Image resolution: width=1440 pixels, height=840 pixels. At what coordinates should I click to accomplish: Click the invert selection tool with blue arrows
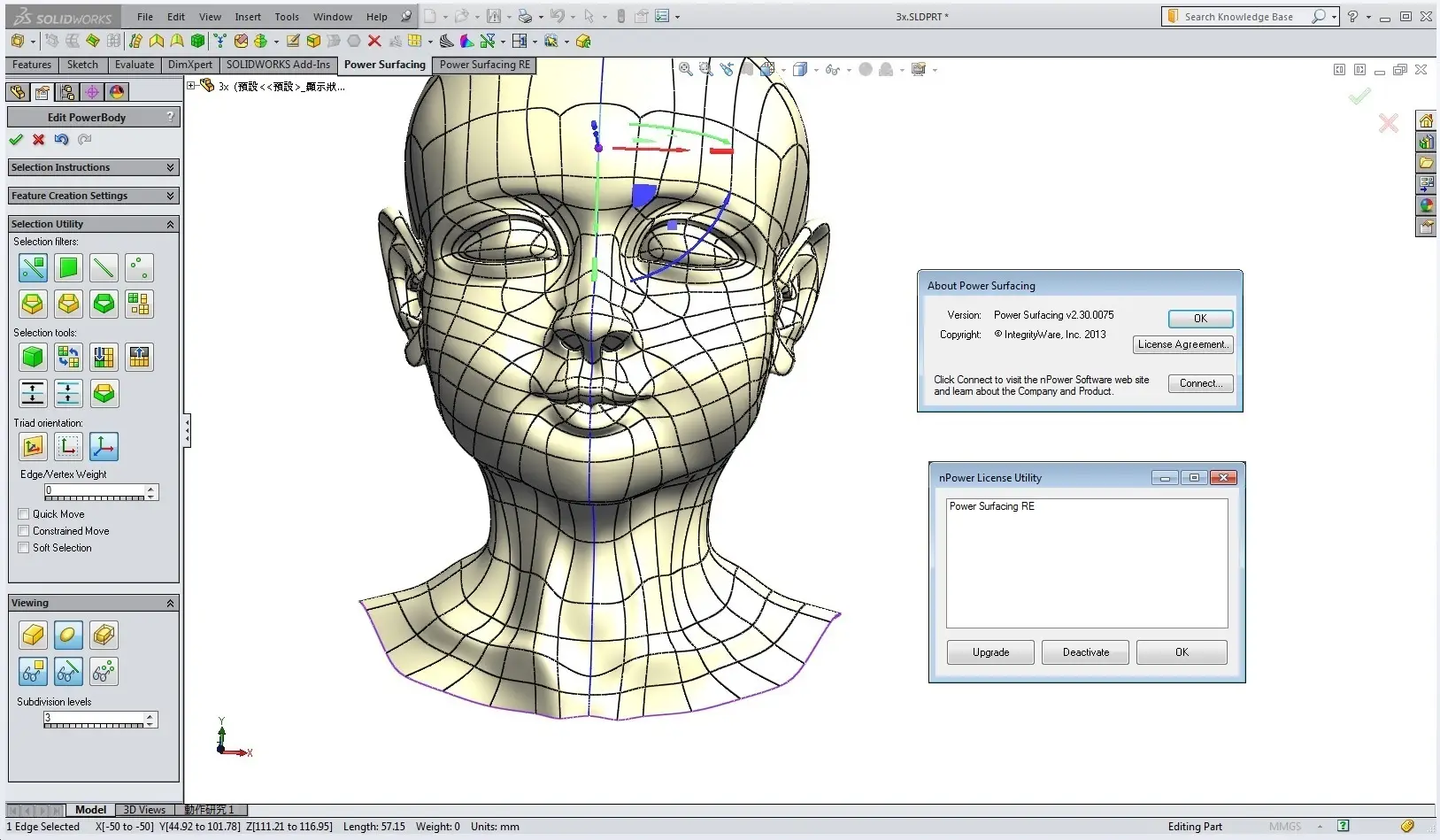point(68,357)
